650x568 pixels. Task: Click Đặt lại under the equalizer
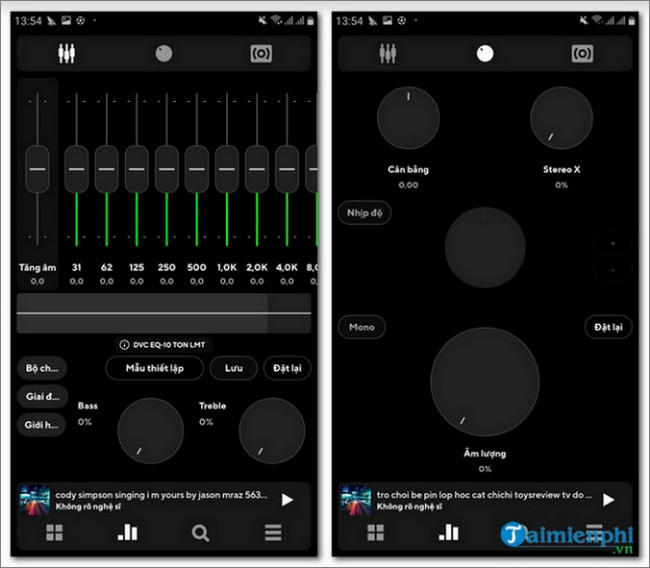(x=287, y=368)
